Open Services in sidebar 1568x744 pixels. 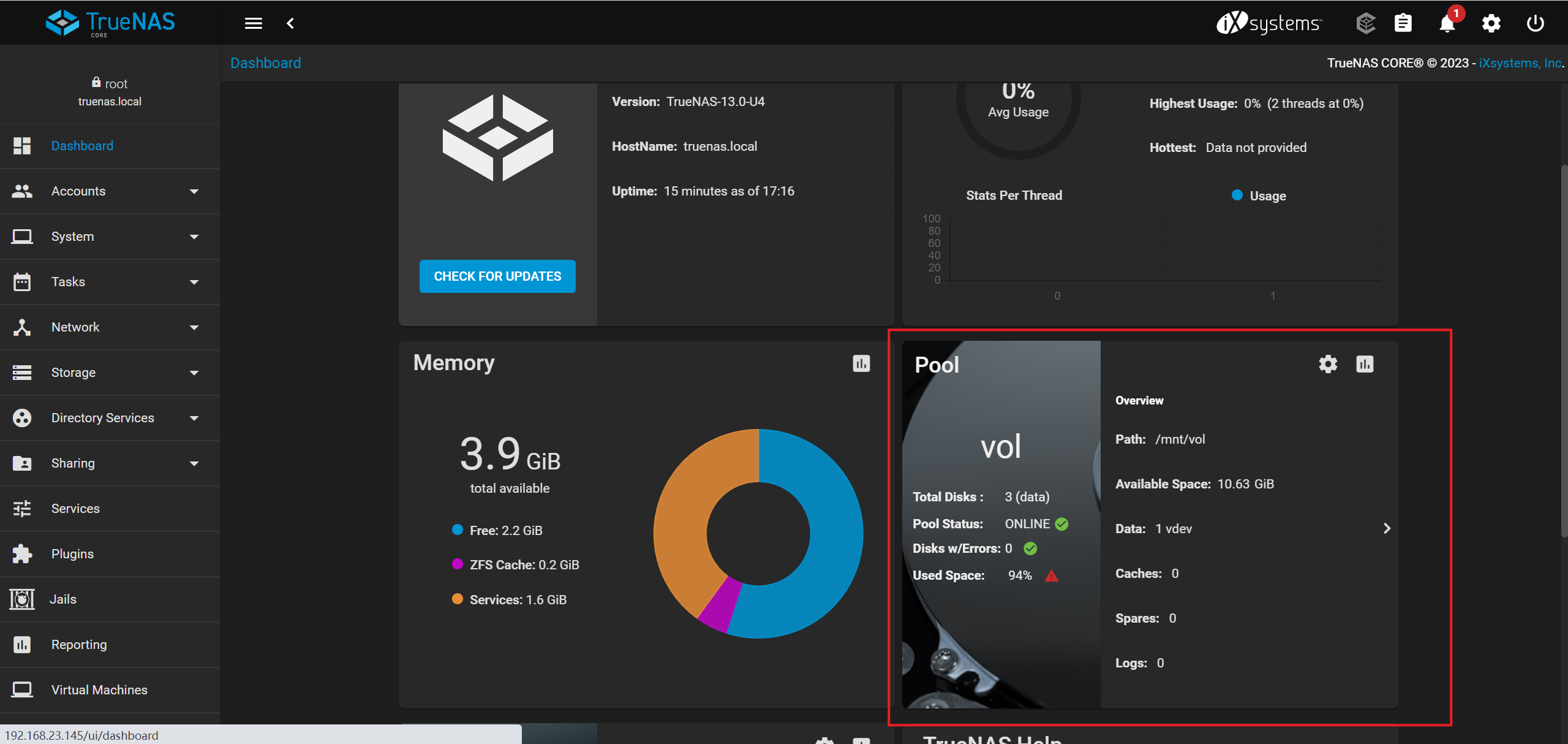[x=75, y=509]
